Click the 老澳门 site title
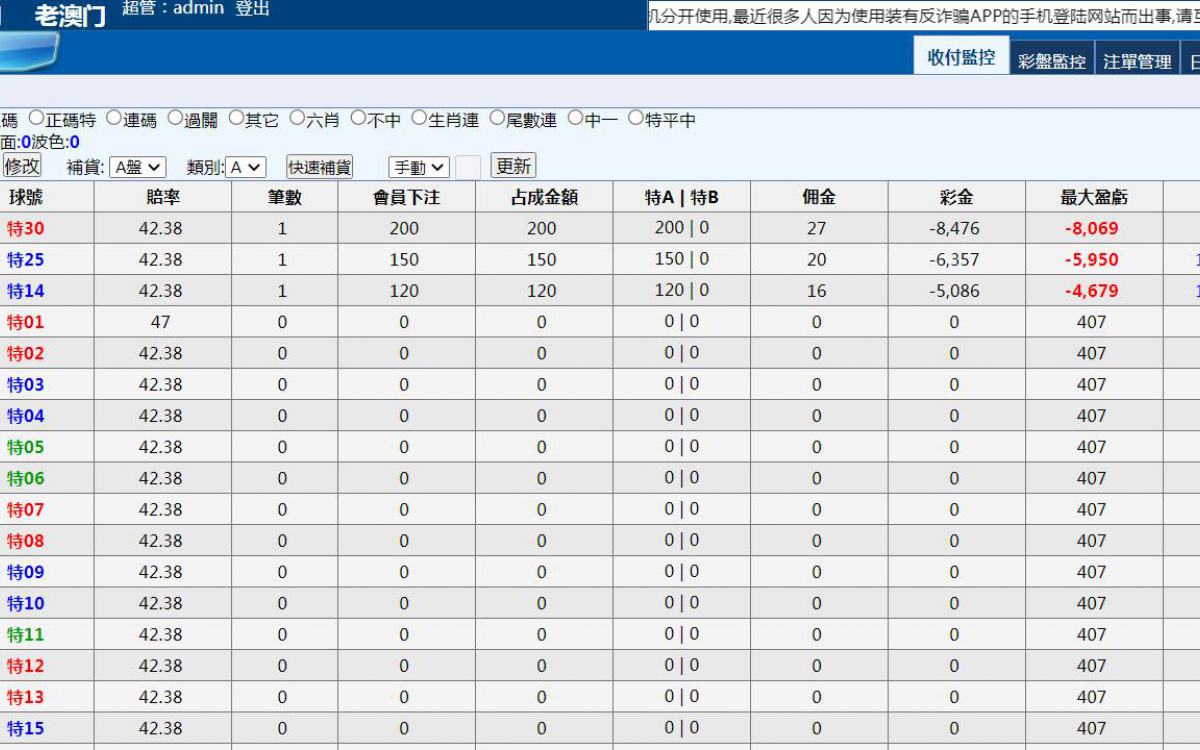The width and height of the screenshot is (1200, 750). (x=69, y=15)
